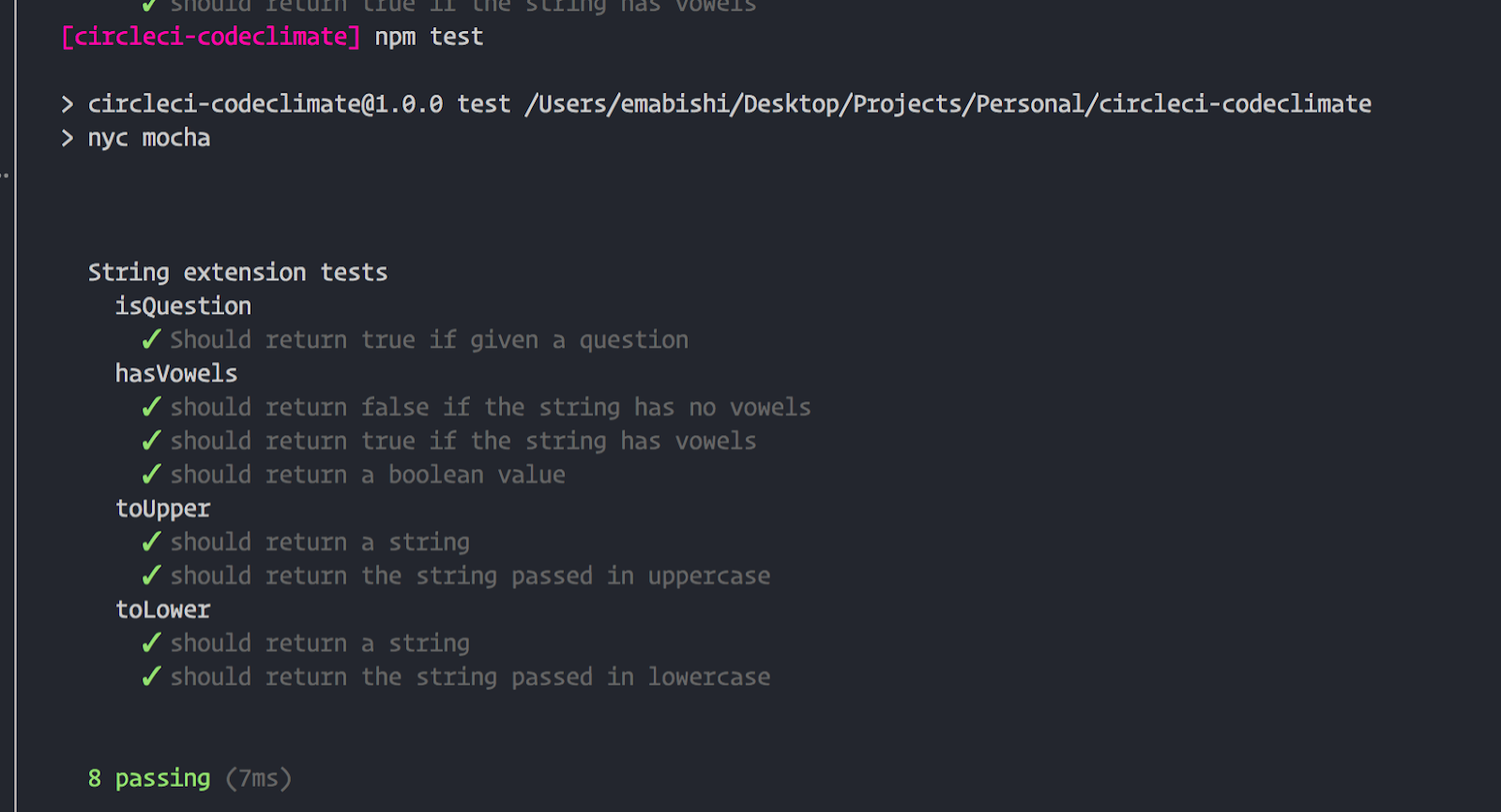Click checkmark beside 'string has vowels' test

[x=151, y=441]
